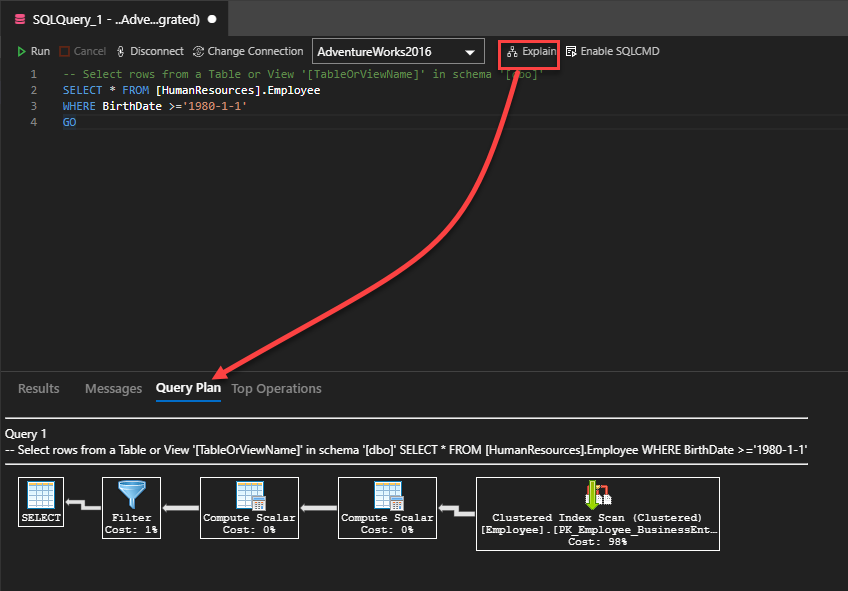Click line number 3 in gutter
848x591 pixels.
[x=34, y=106]
